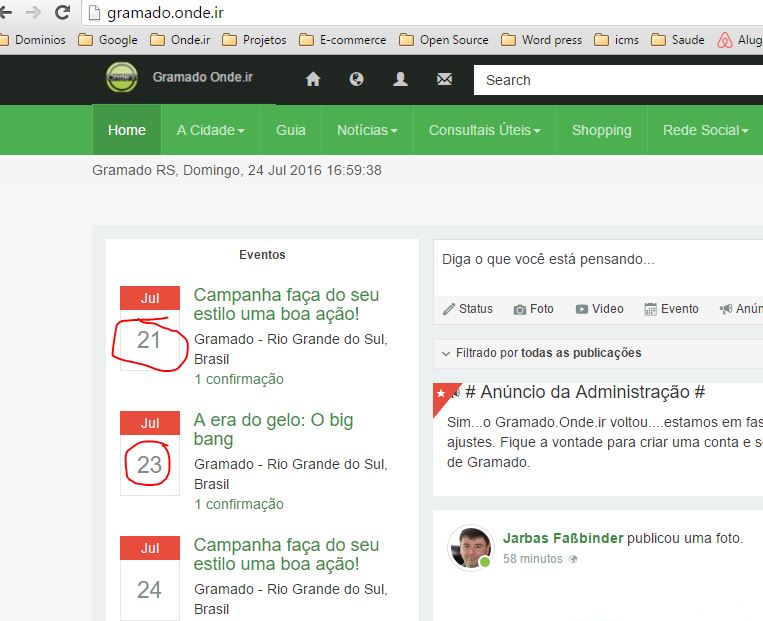763x621 pixels.
Task: Go home via the house icon
Action: [313, 79]
